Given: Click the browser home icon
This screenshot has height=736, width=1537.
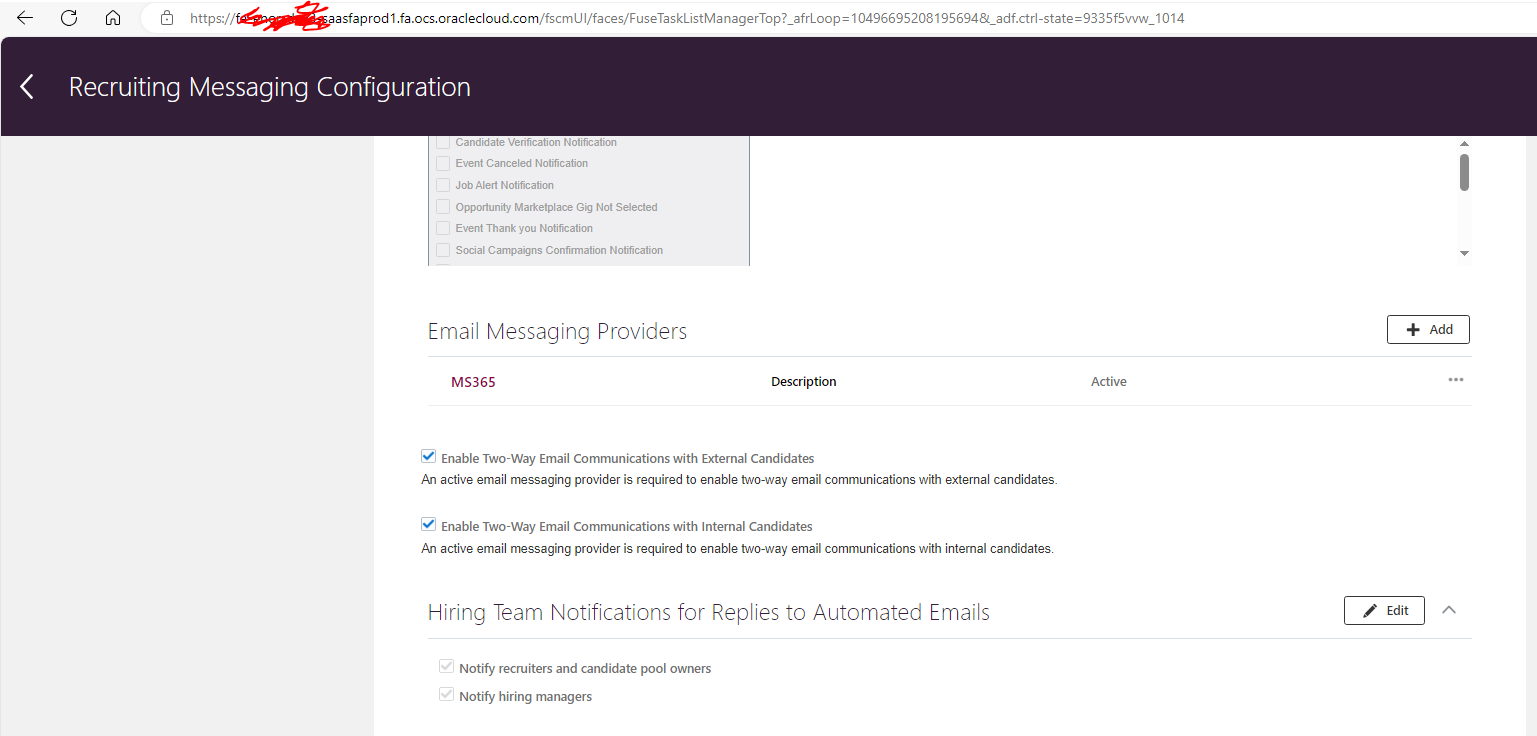Looking at the screenshot, I should [112, 17].
